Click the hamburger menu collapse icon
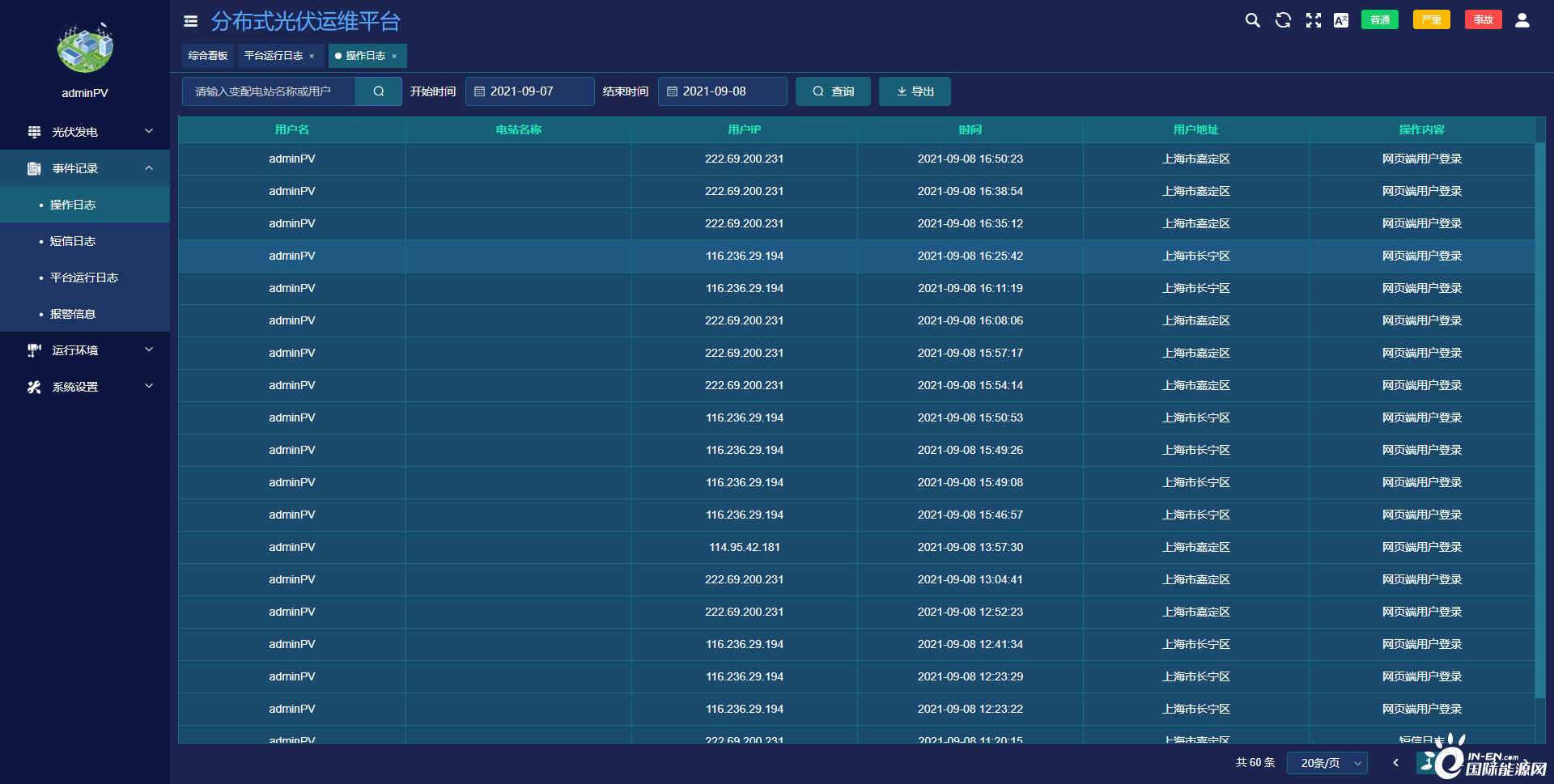The image size is (1554, 784). [x=191, y=21]
